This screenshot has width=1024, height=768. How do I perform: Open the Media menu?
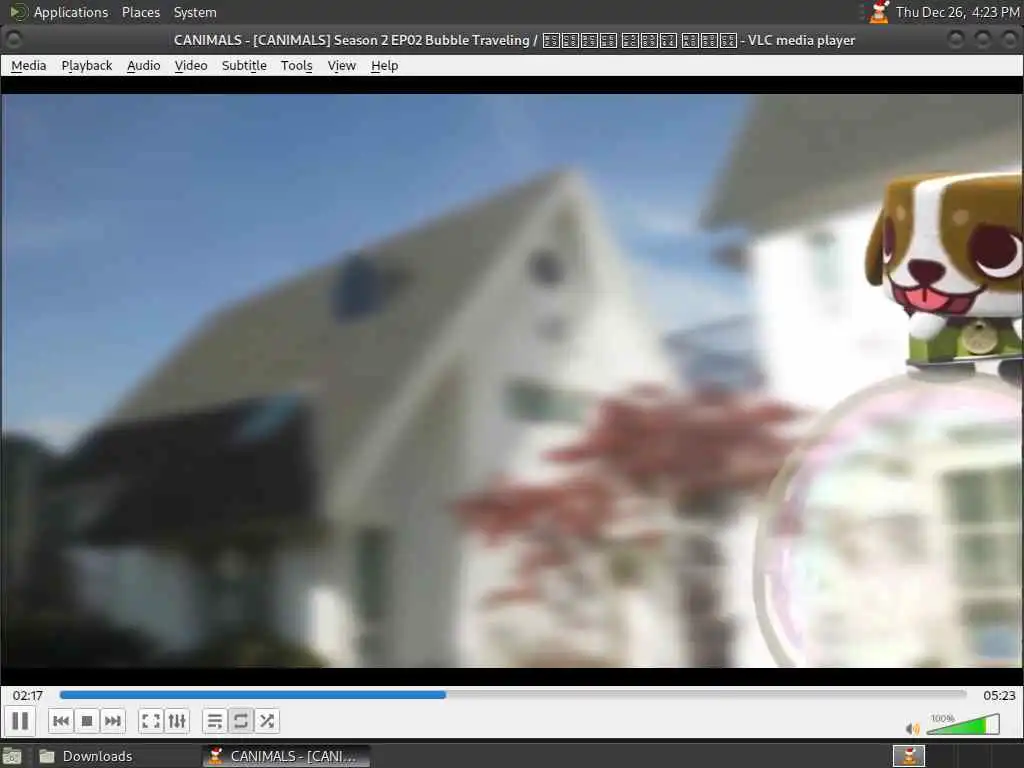click(29, 65)
